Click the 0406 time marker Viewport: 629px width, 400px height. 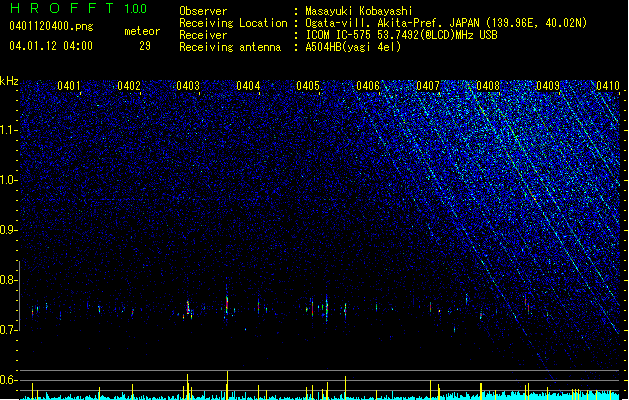368,86
